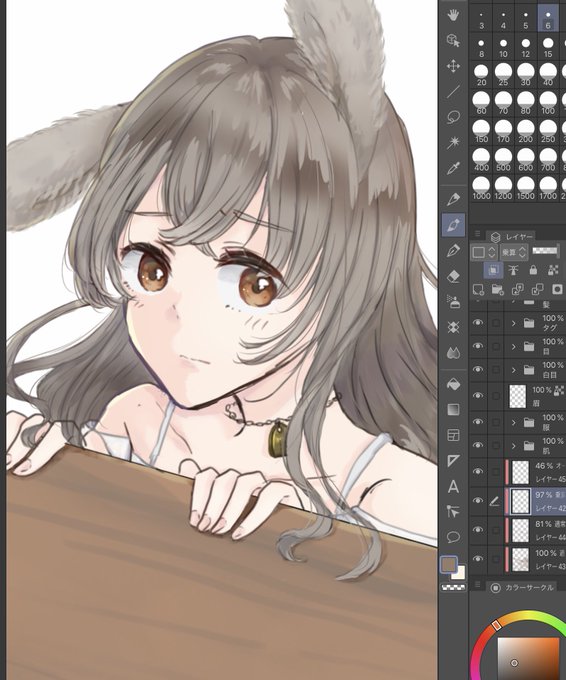Set レイヤー43 as the edit target

(x=494, y=559)
